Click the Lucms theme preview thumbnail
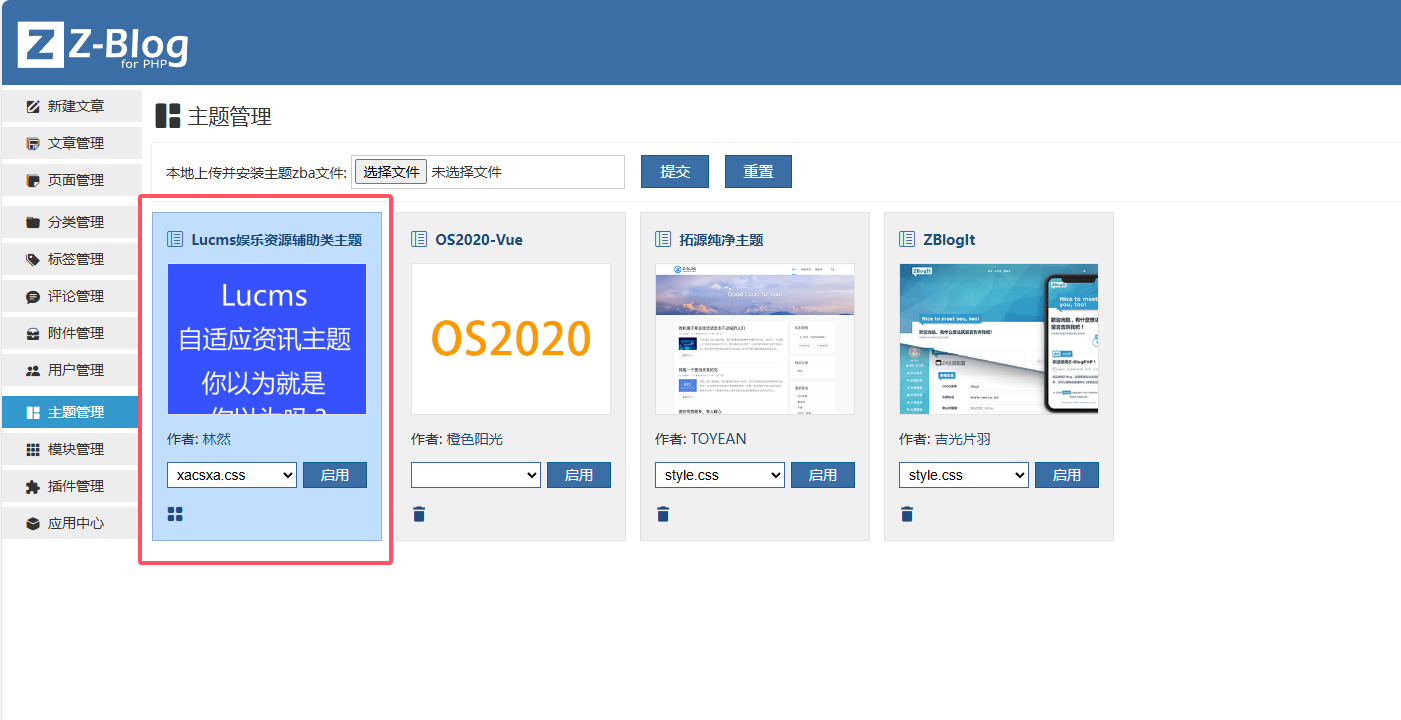 coord(267,339)
